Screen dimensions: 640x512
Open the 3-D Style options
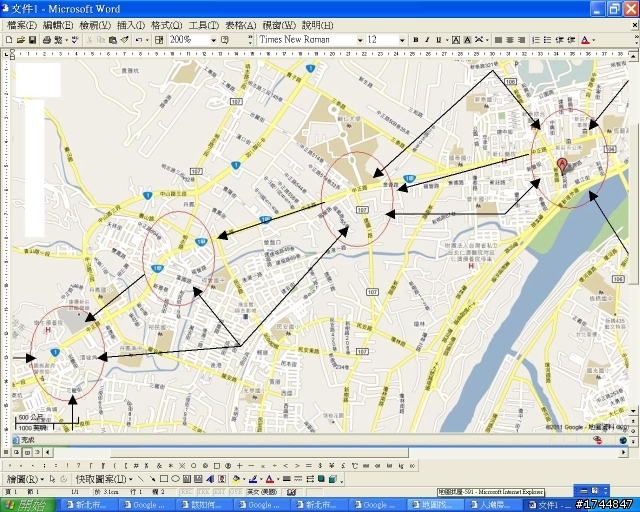333,479
